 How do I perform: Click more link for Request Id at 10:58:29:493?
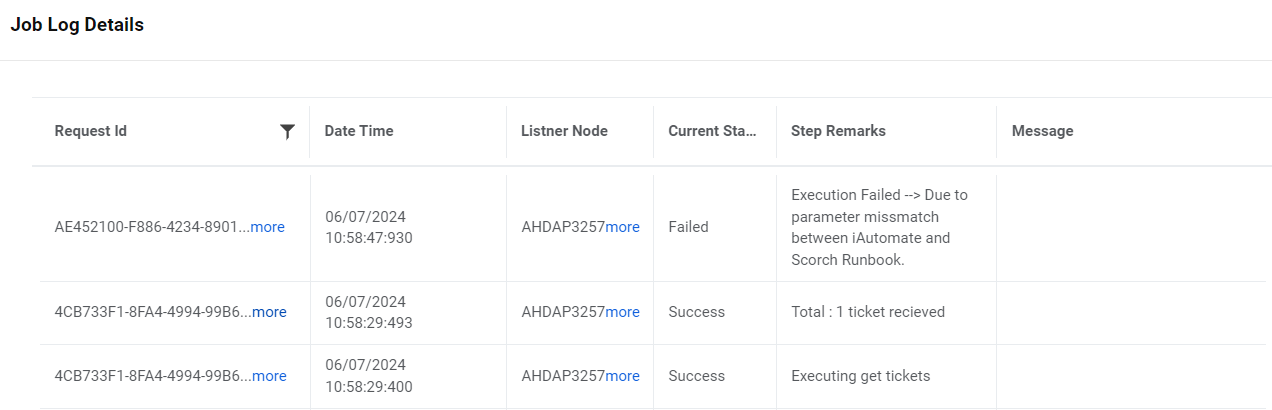269,312
